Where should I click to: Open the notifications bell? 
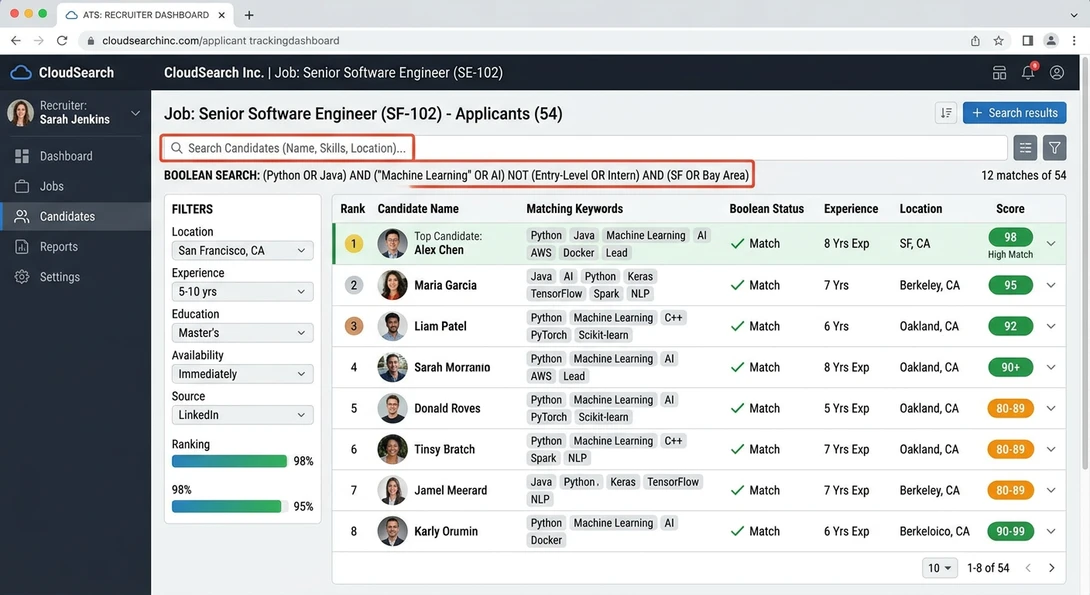click(x=1027, y=72)
